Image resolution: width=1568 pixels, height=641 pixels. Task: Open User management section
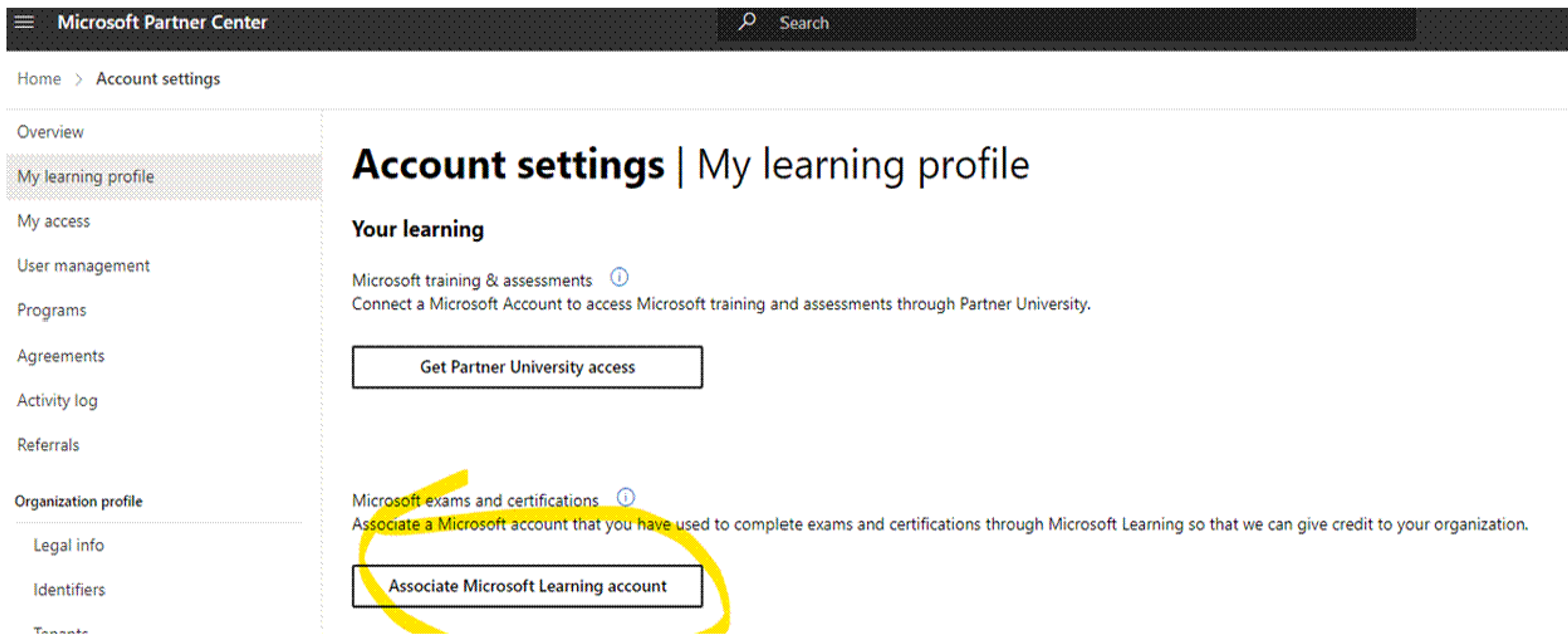coord(83,266)
